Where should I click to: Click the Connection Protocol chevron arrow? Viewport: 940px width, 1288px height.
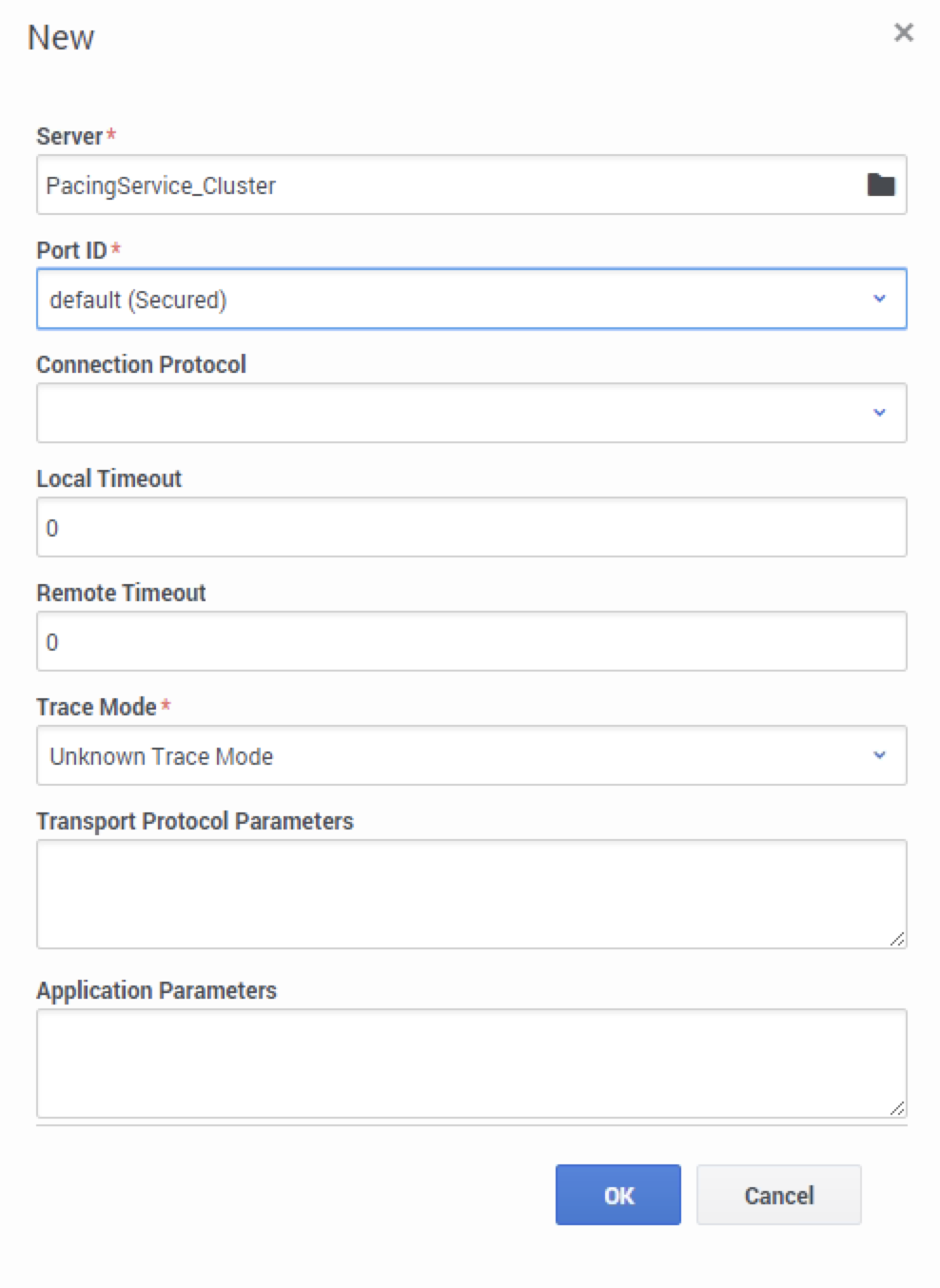point(879,413)
